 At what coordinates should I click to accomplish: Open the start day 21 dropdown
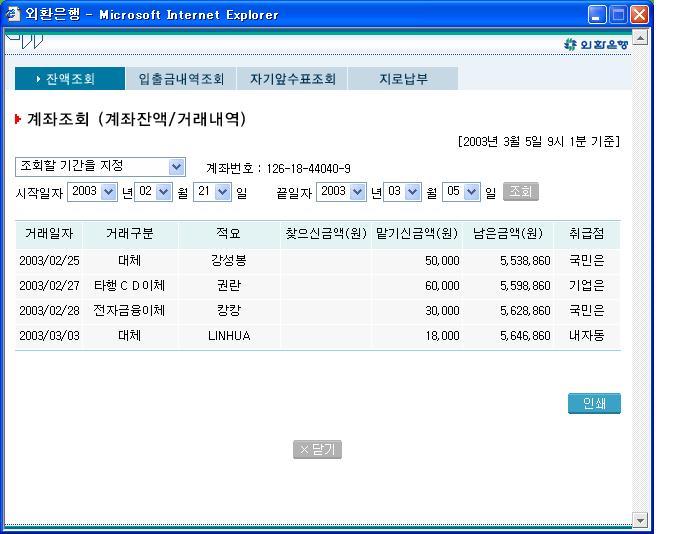coord(223,191)
